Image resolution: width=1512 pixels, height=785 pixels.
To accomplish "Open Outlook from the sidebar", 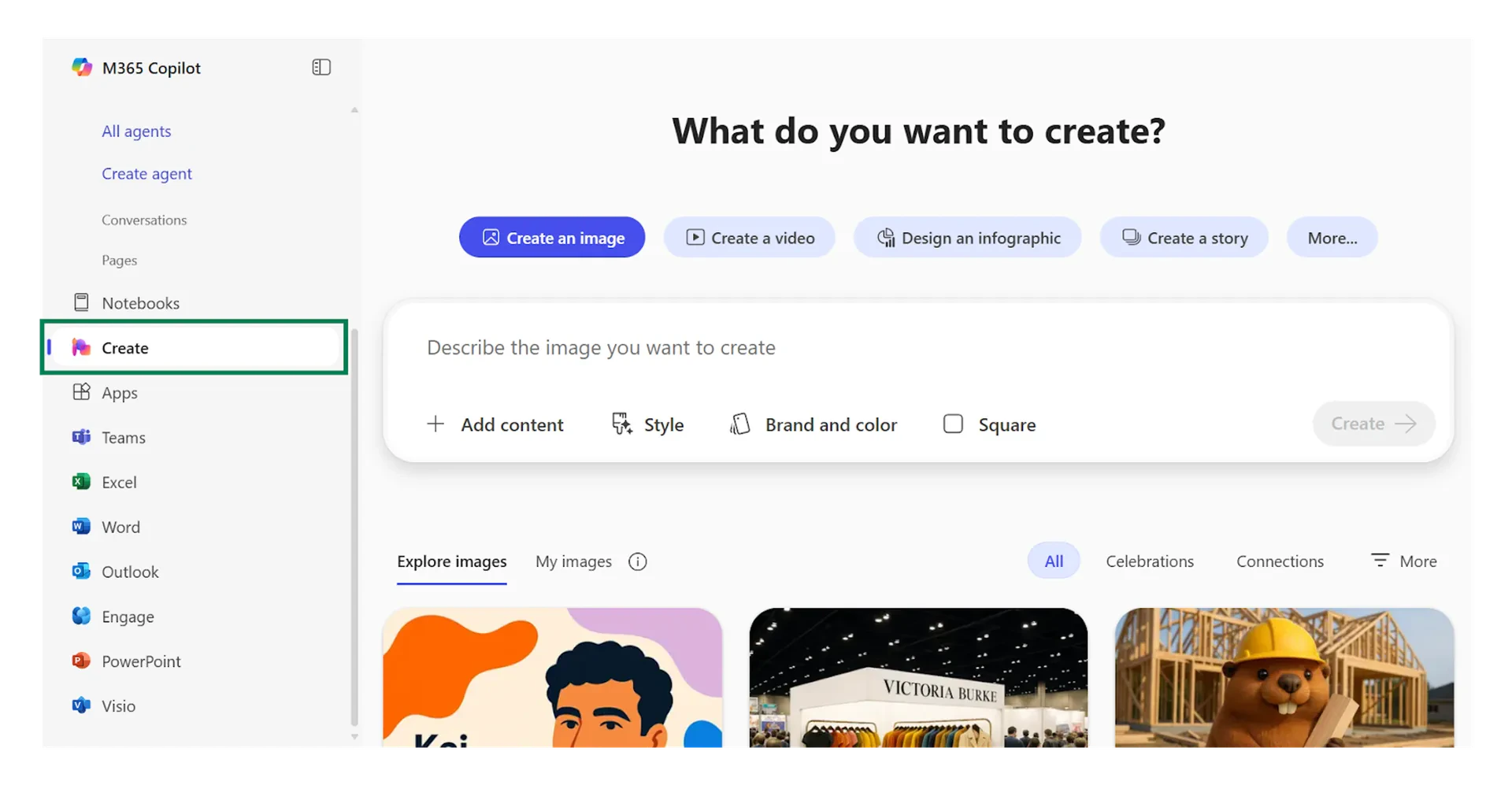I will [129, 571].
